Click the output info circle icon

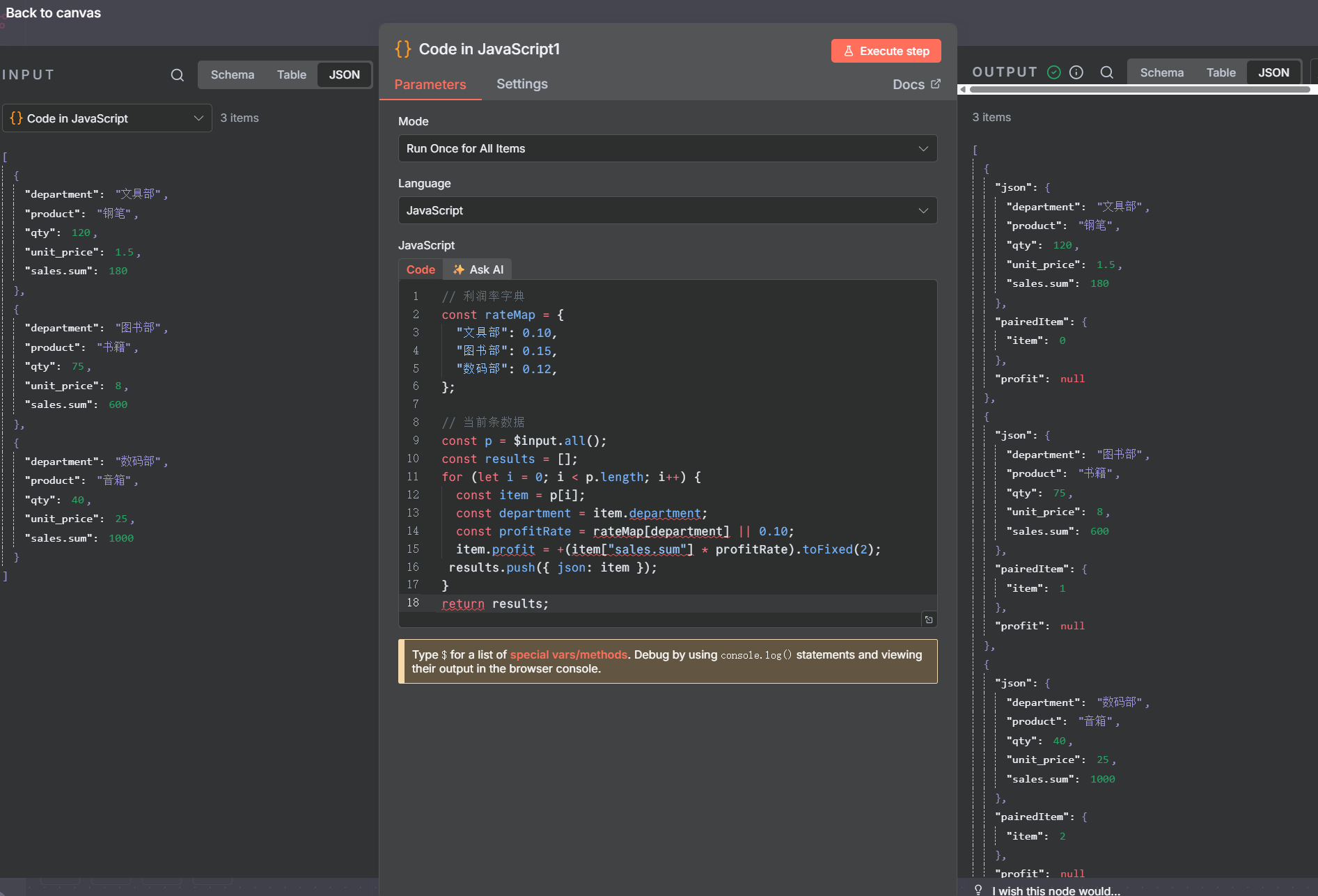(x=1076, y=72)
